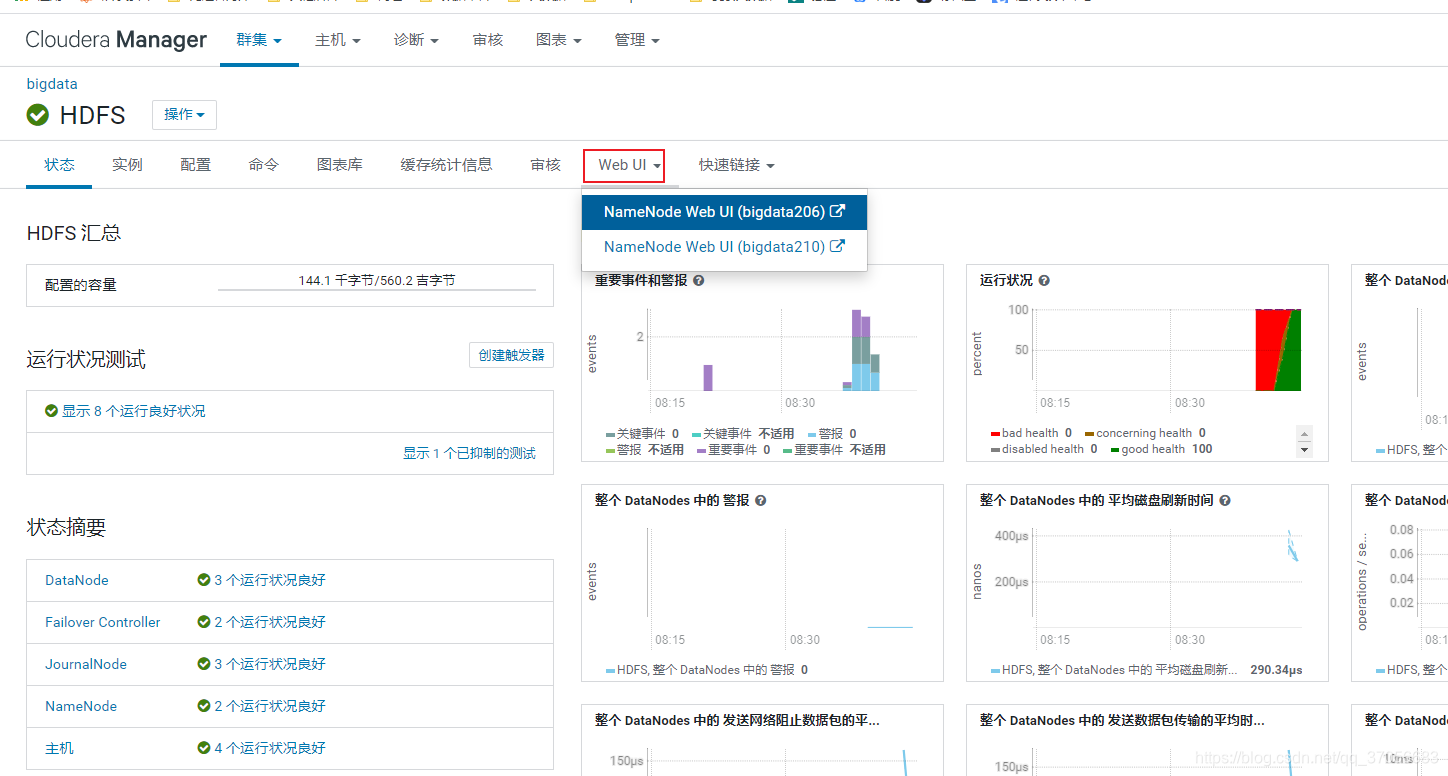1448x776 pixels.
Task: Click the 144.1 千字节/560.2 吉字节 capacity text
Action: point(377,281)
